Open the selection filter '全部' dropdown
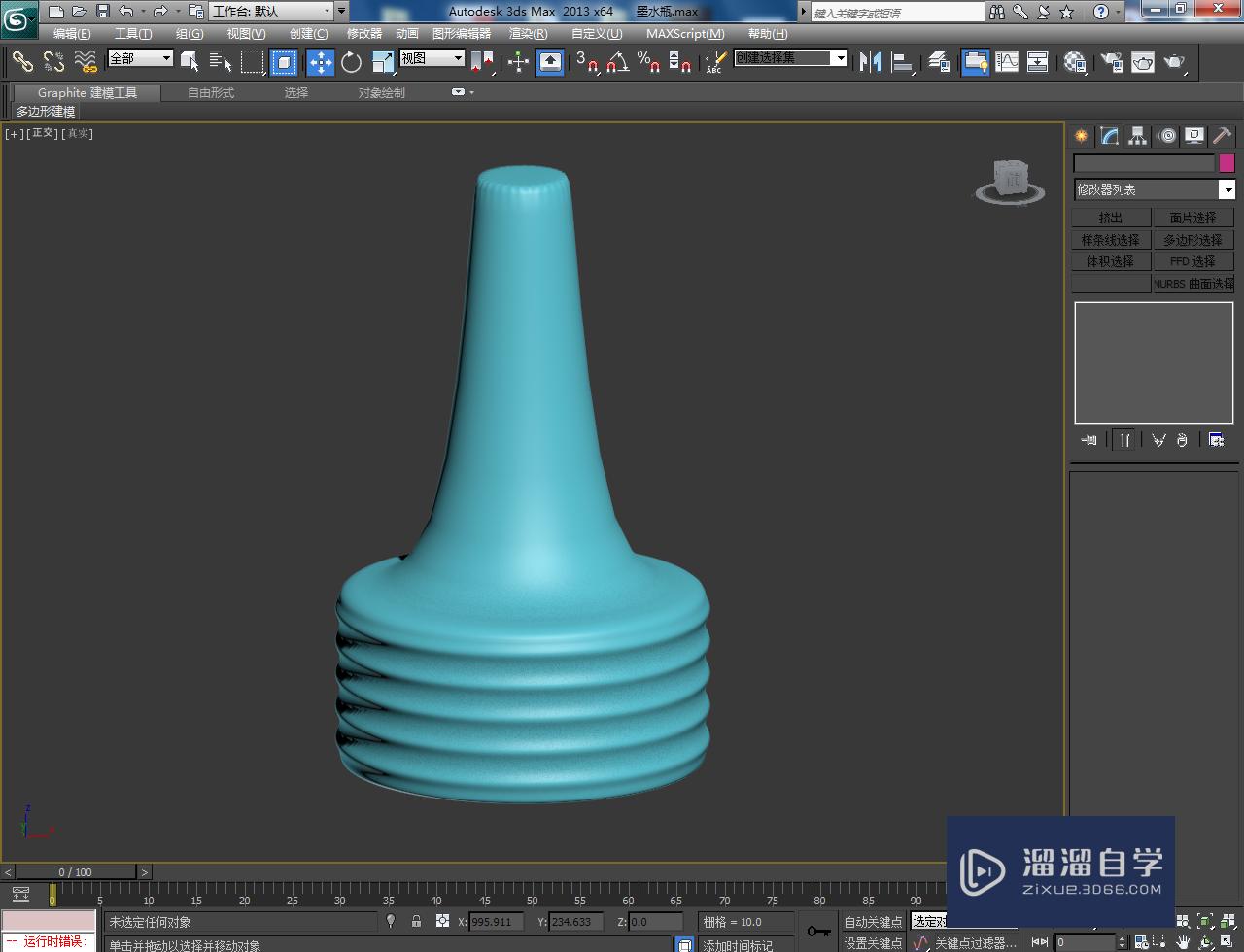 point(140,58)
